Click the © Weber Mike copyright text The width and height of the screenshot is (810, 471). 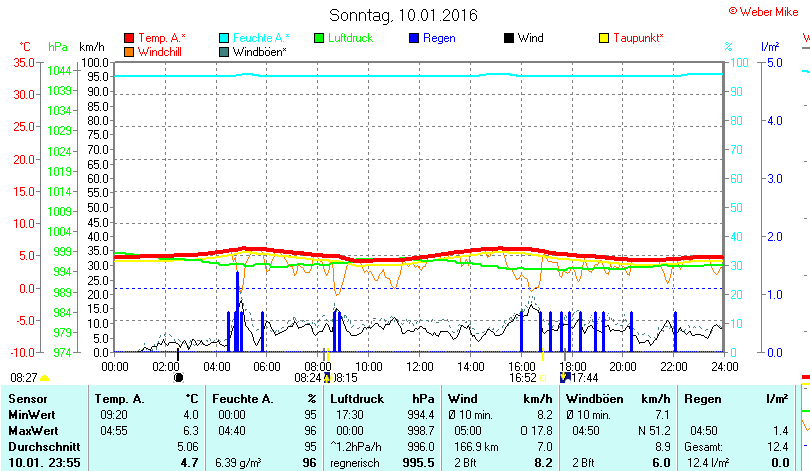(764, 11)
